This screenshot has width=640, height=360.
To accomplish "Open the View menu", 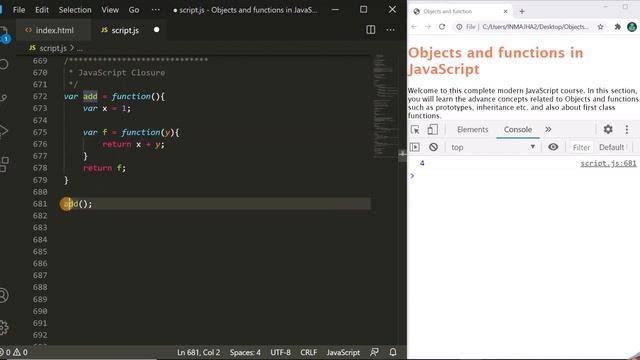I will [110, 10].
